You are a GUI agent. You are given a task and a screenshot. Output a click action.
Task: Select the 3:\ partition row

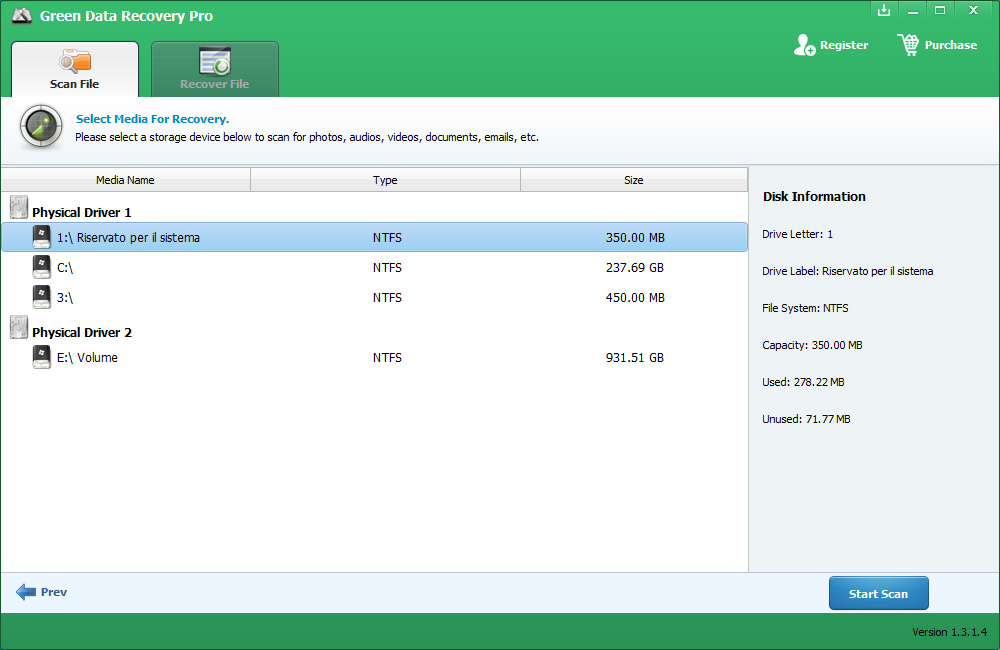[374, 297]
